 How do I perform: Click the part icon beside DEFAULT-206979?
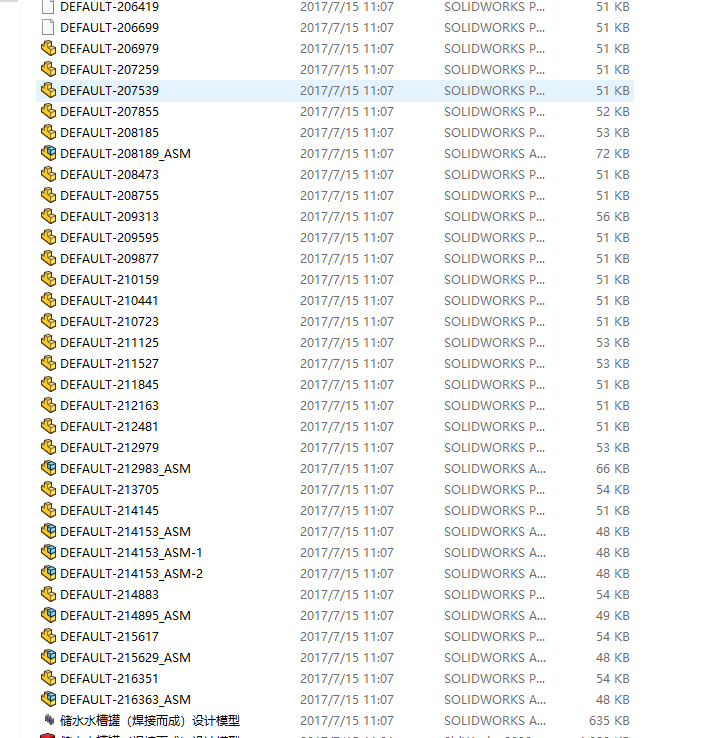48,48
